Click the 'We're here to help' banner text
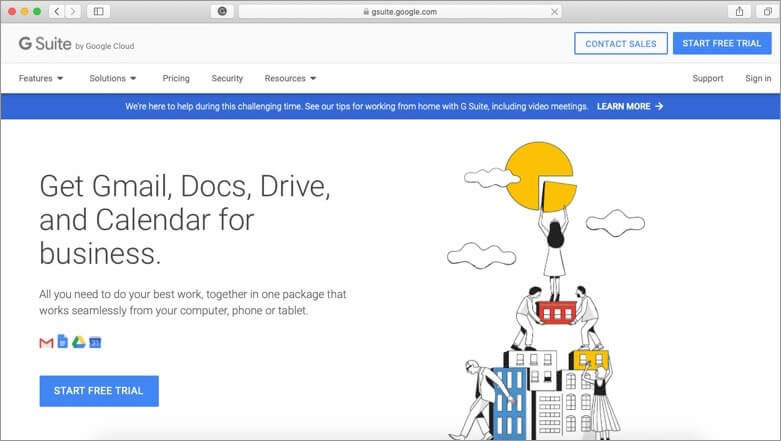 (x=357, y=106)
